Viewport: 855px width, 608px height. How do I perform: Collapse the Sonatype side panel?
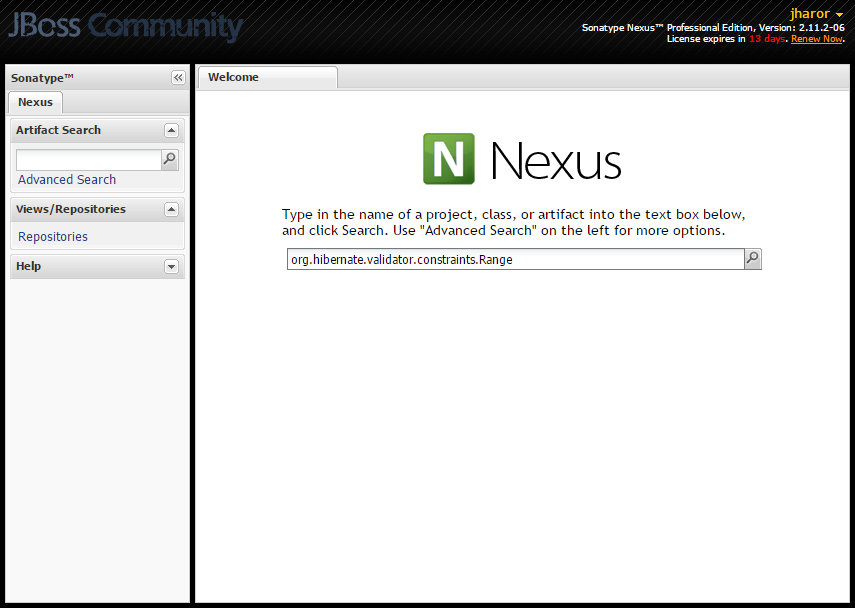coord(178,78)
